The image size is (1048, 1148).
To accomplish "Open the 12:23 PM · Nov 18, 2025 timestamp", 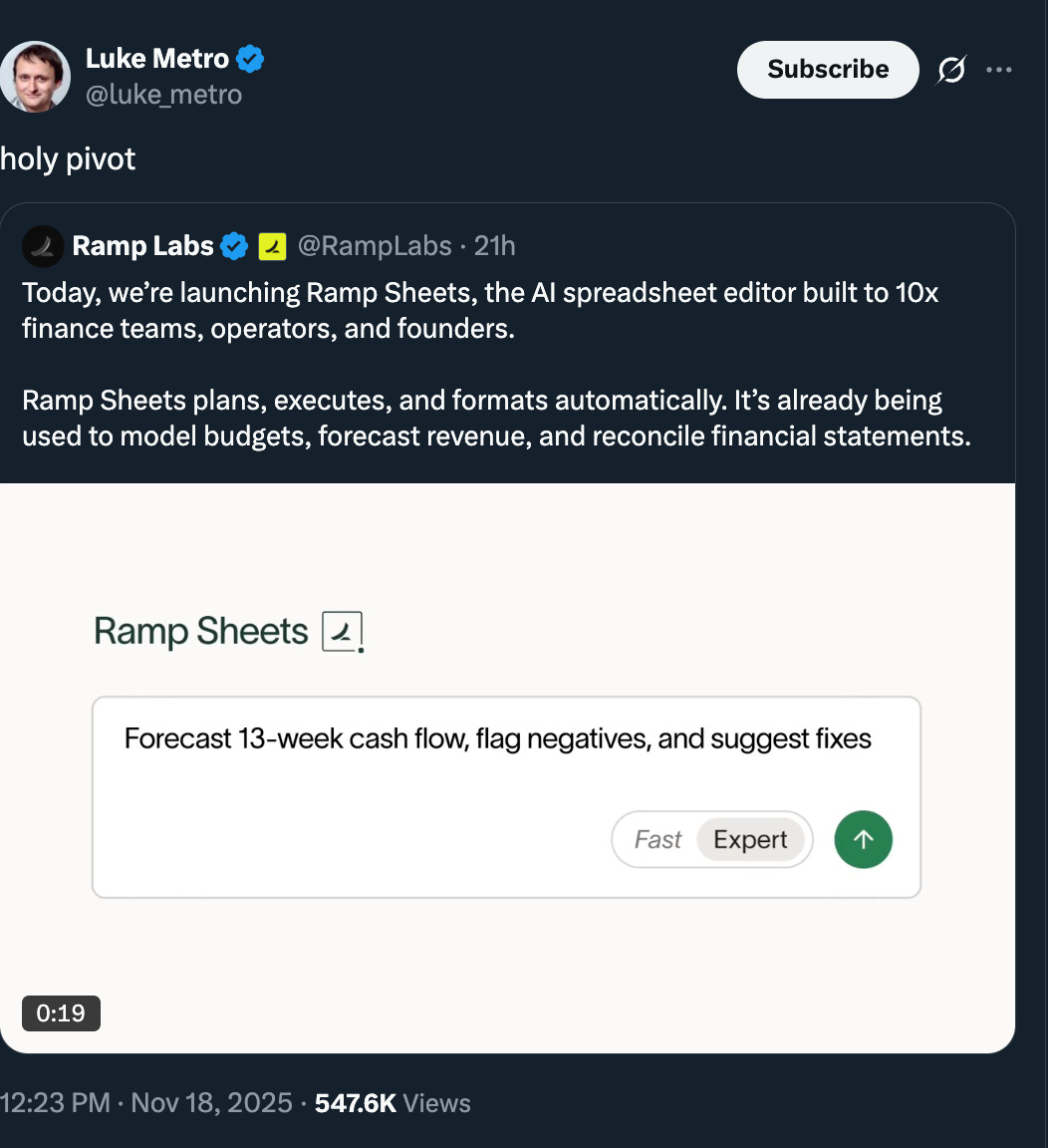I will click(146, 1103).
